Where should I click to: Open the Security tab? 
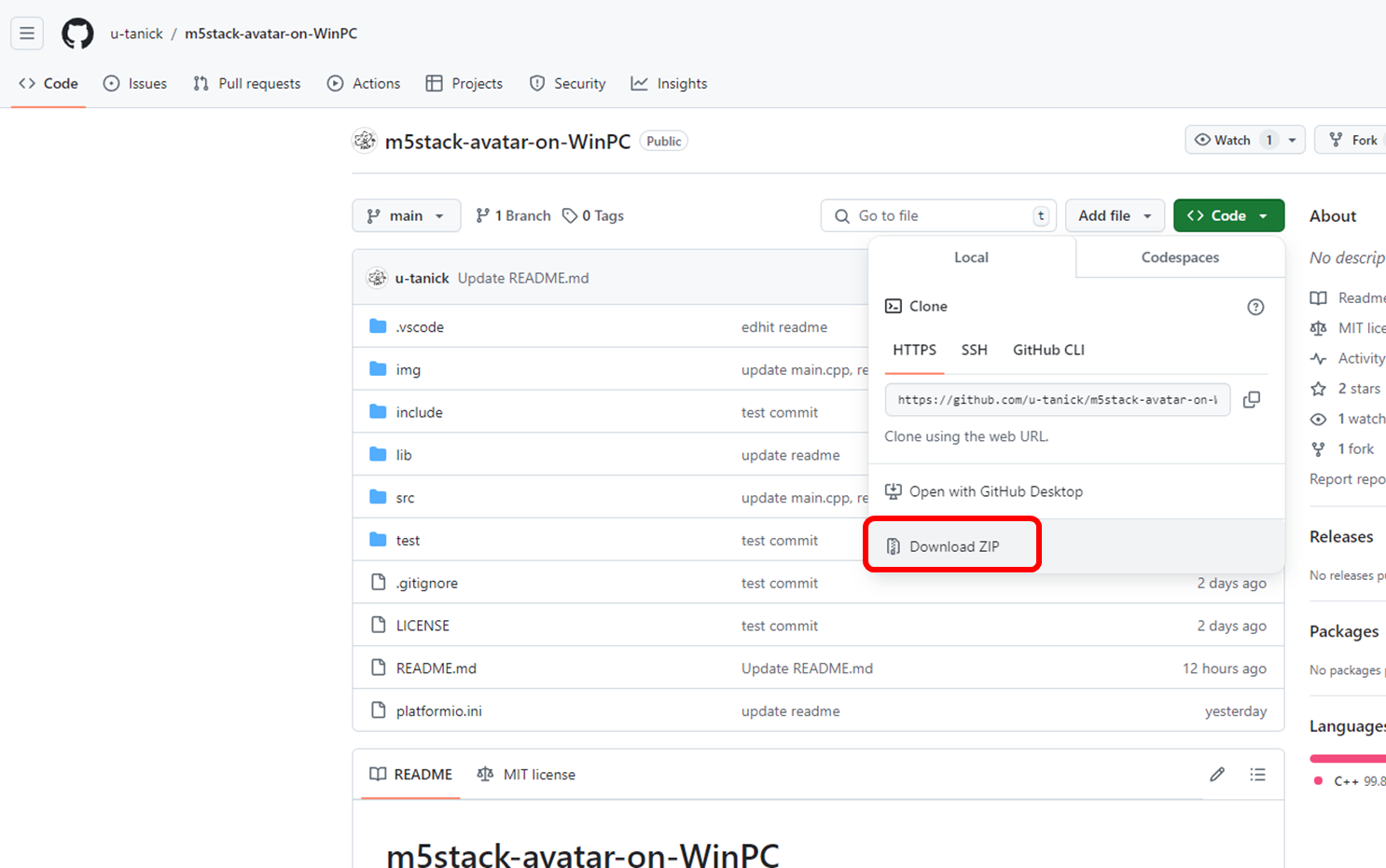click(567, 84)
